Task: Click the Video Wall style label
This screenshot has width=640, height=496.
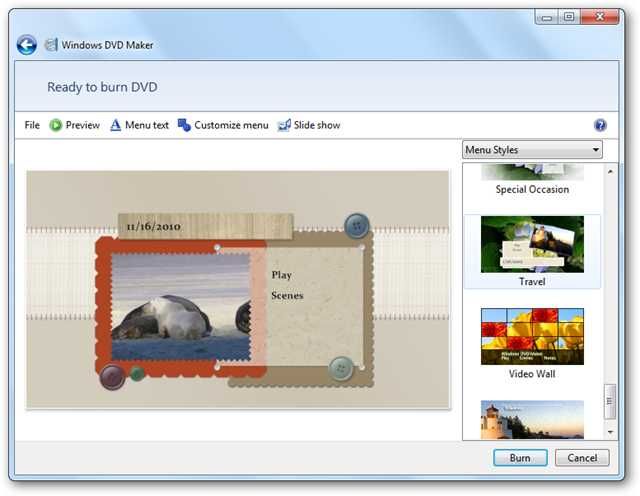Action: [532, 374]
